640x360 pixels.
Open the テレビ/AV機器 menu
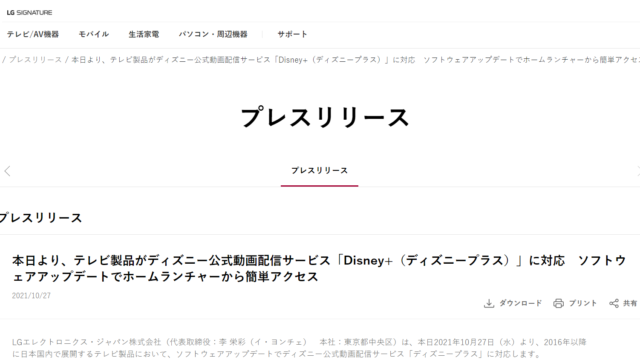click(x=33, y=34)
